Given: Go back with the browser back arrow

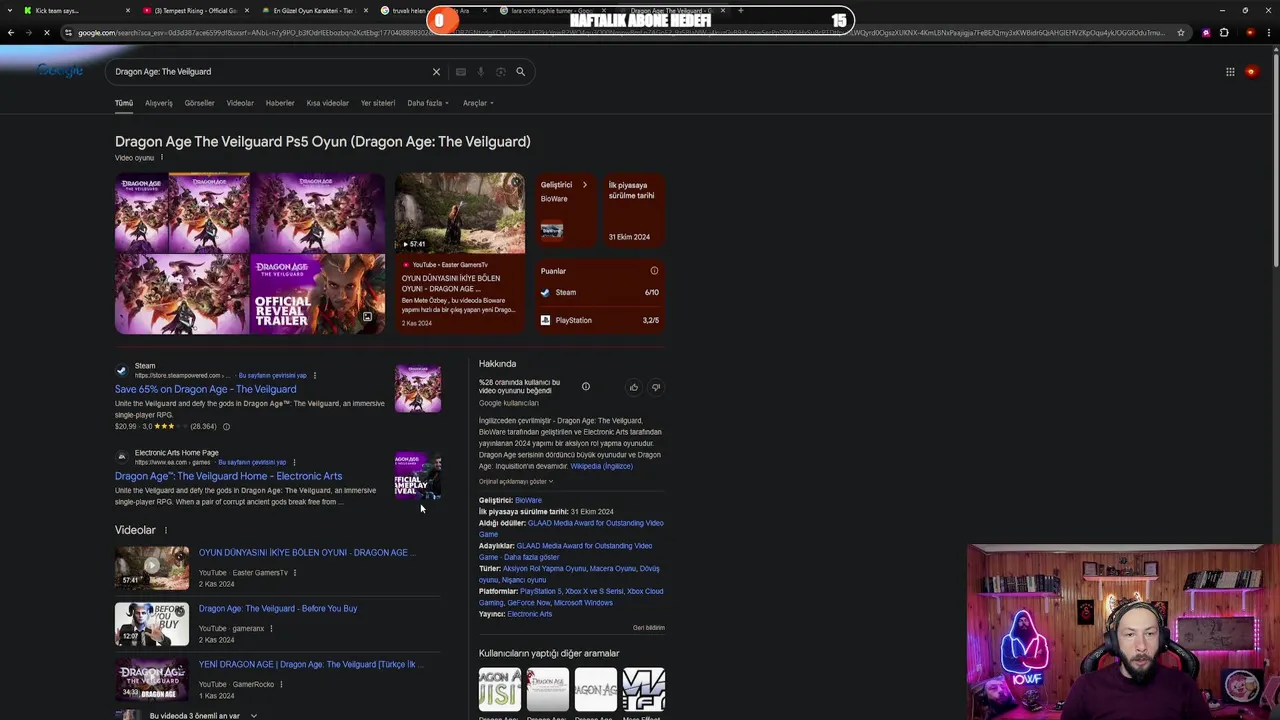Looking at the screenshot, I should [11, 33].
